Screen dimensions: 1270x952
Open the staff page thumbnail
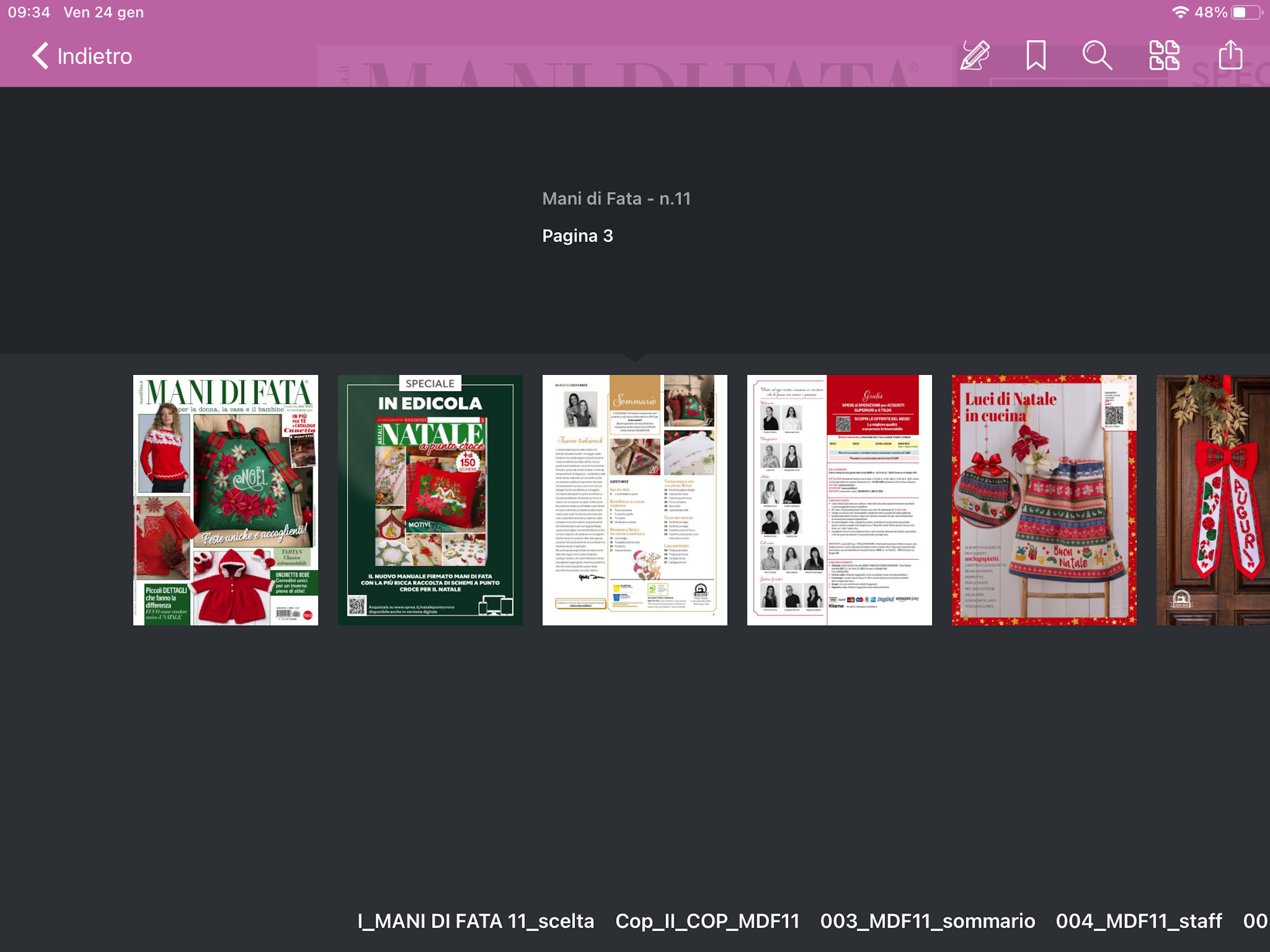pos(840,500)
